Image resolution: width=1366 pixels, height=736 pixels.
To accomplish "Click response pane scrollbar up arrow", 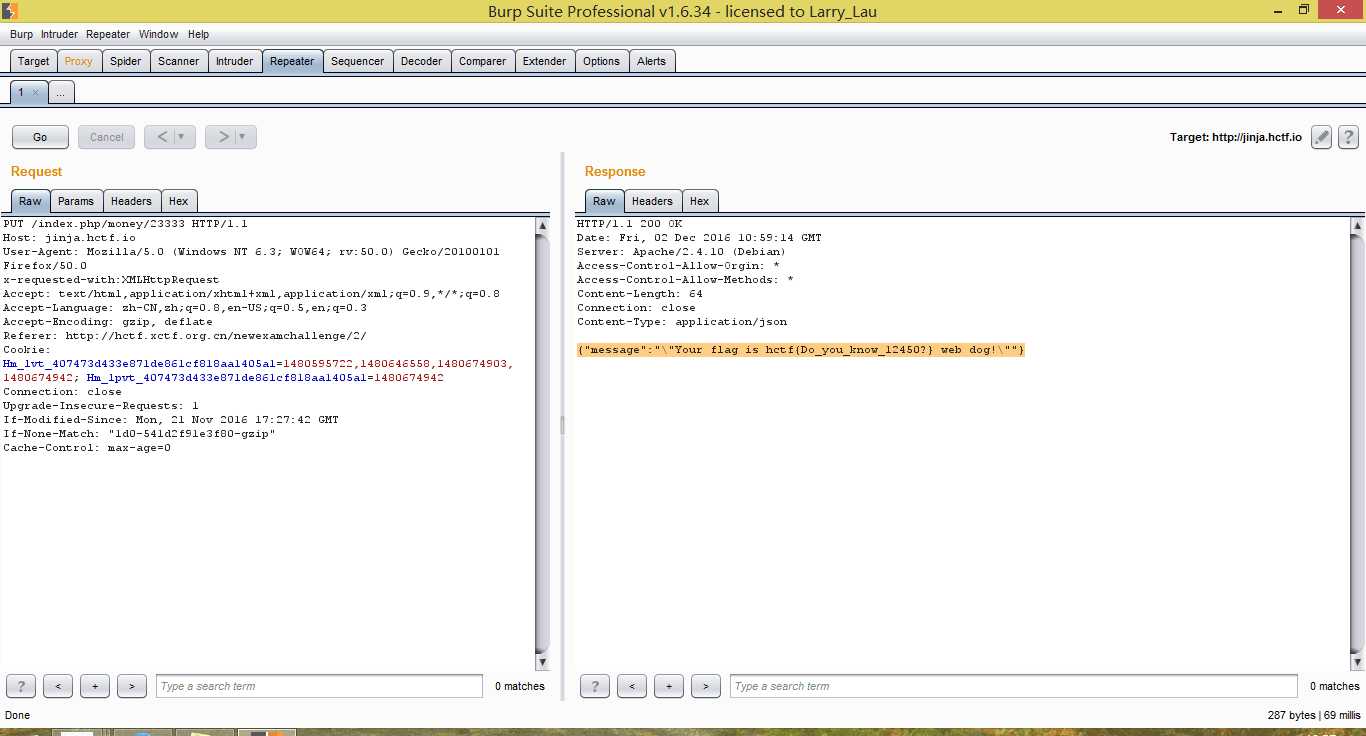I will 1356,225.
